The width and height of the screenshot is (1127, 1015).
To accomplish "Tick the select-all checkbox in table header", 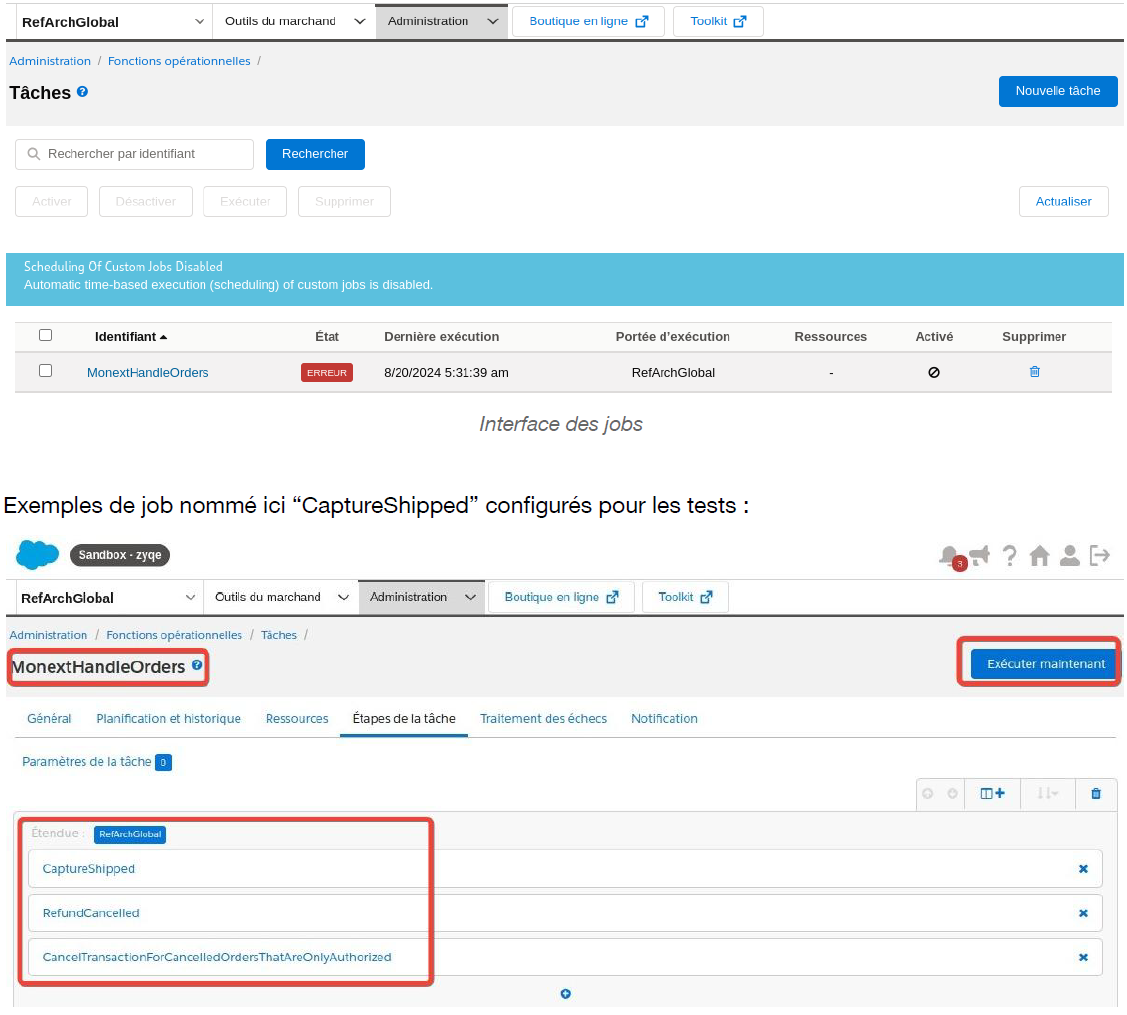I will point(45,335).
